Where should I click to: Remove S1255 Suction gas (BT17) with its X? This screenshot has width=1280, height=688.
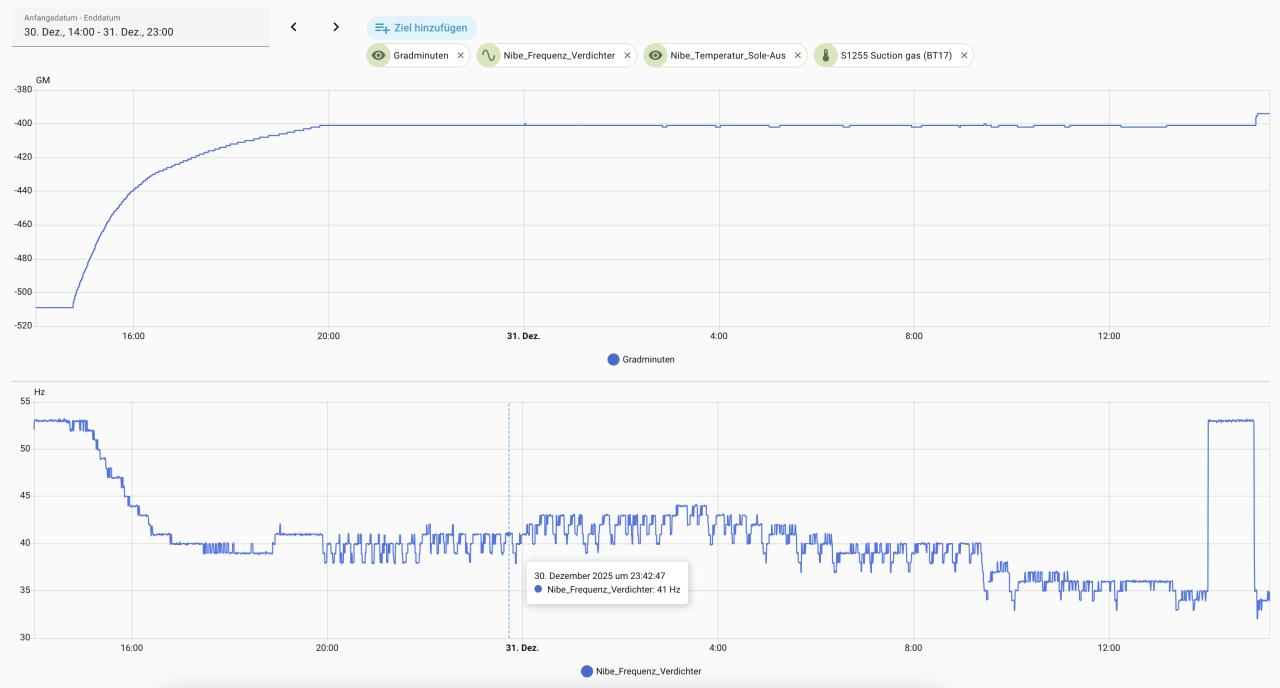tap(964, 56)
